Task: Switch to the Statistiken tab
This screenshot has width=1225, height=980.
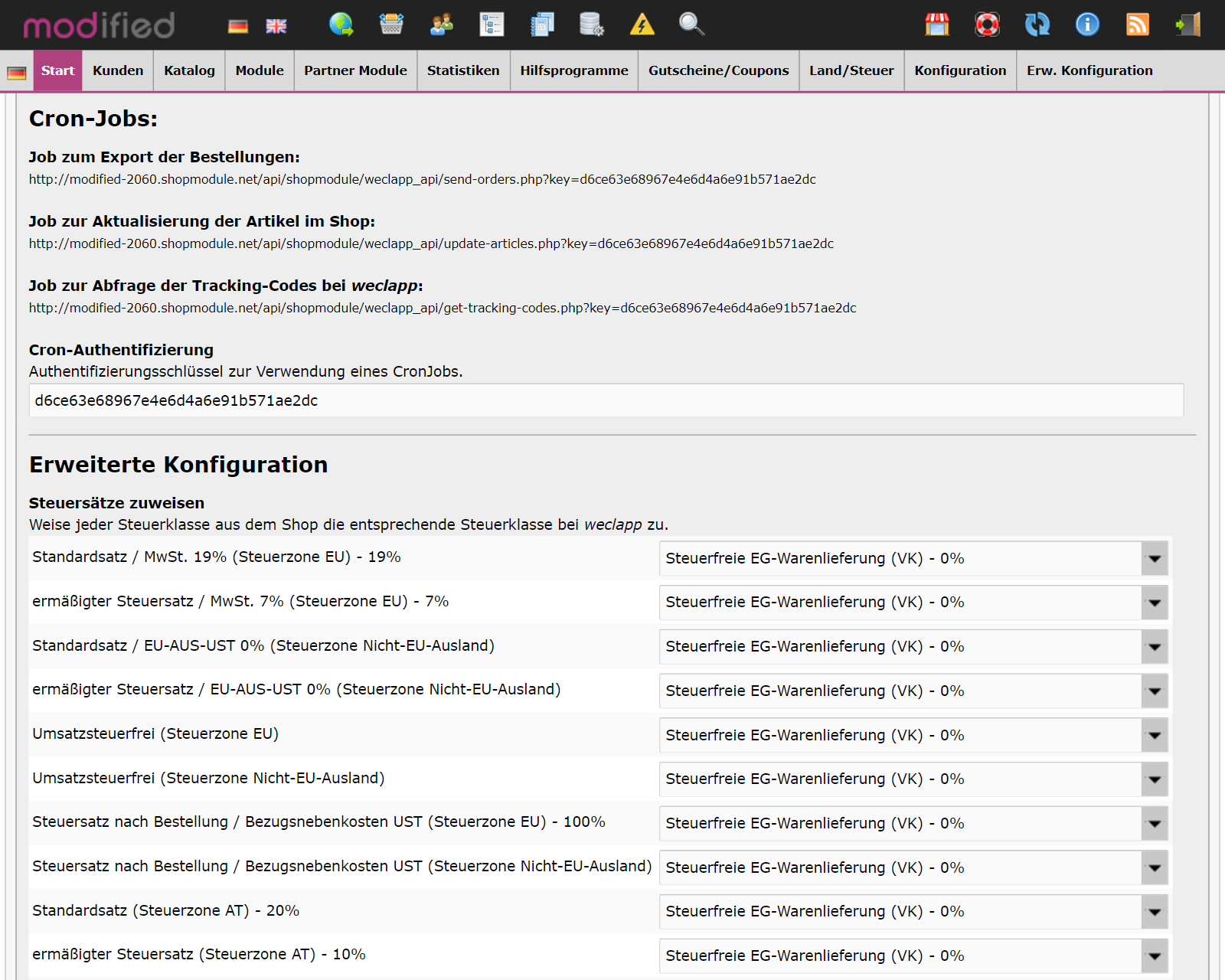Action: [463, 70]
